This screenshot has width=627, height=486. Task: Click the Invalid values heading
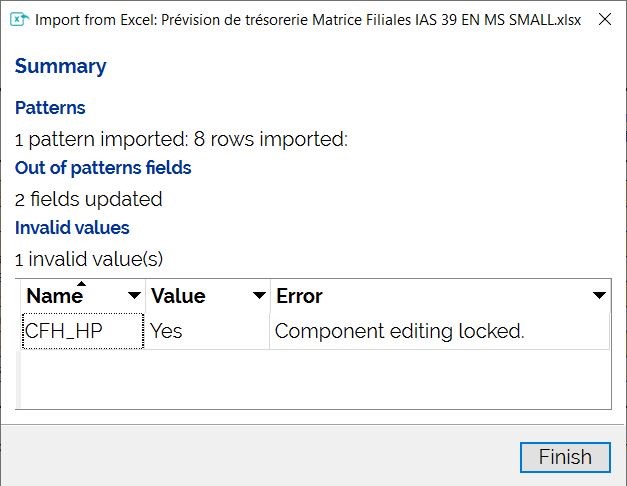tap(72, 228)
